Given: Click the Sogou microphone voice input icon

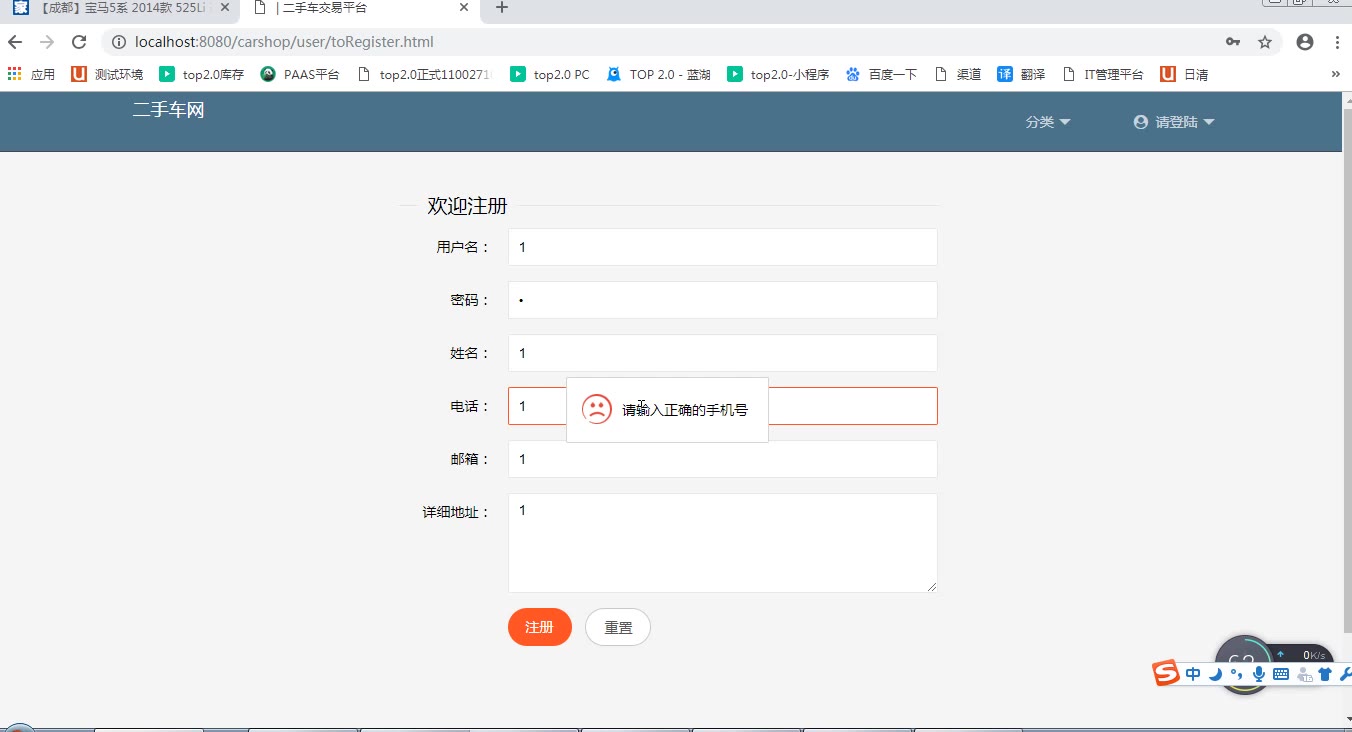Looking at the screenshot, I should point(1258,675).
